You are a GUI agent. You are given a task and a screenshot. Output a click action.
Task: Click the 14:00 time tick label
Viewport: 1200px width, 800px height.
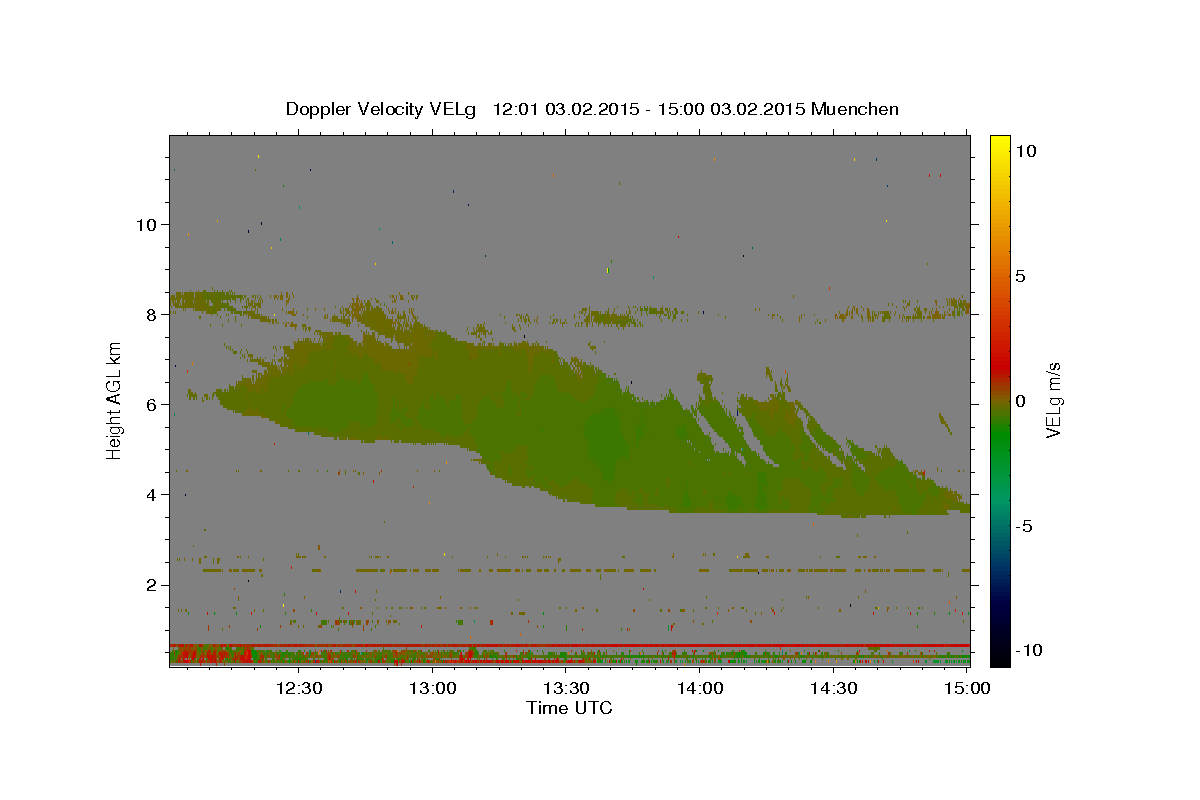tap(700, 688)
